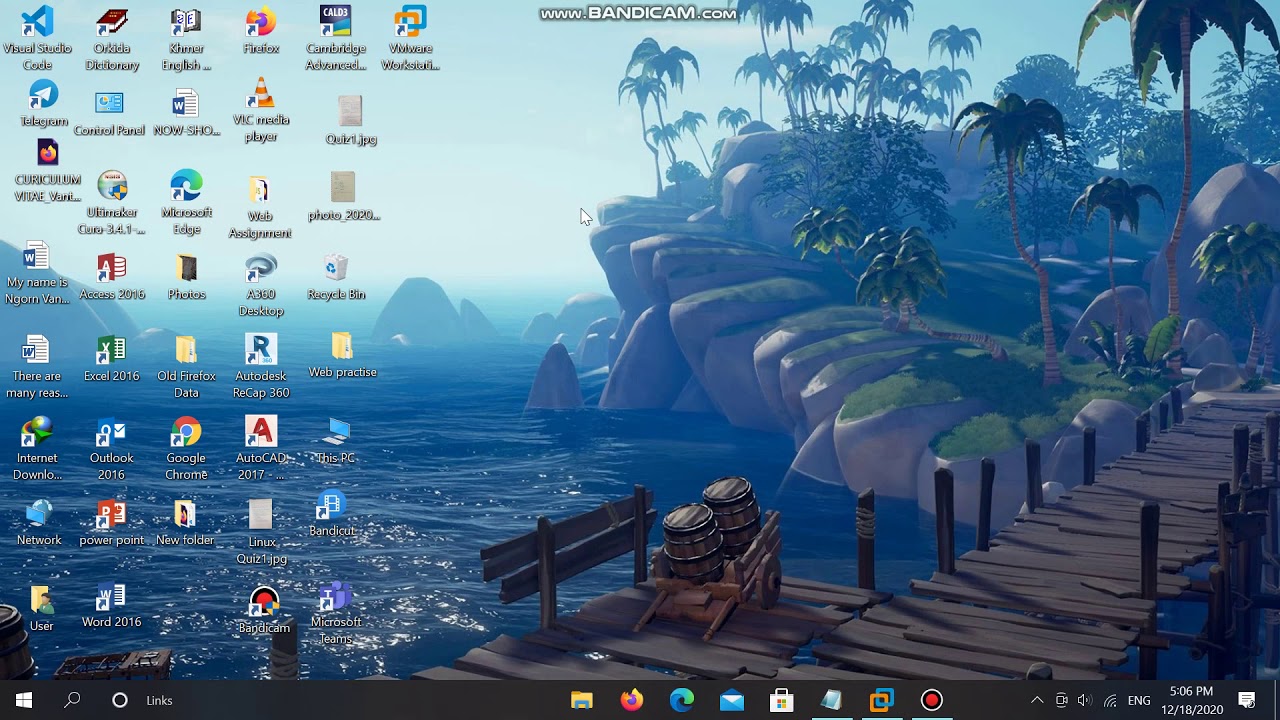This screenshot has height=720, width=1280.
Task: Launch Microsoft Teams shortcut
Action: click(x=336, y=613)
